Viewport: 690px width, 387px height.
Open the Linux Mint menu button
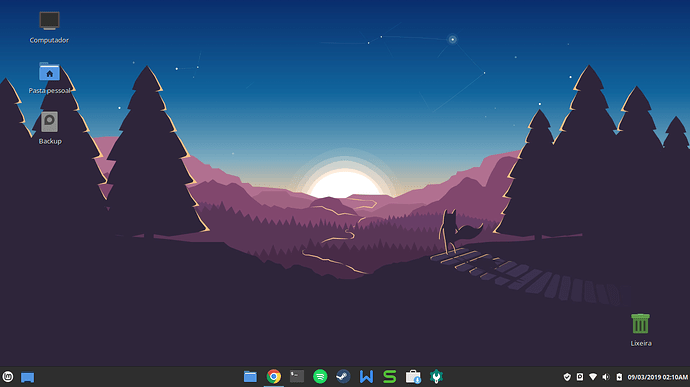[x=8, y=377]
